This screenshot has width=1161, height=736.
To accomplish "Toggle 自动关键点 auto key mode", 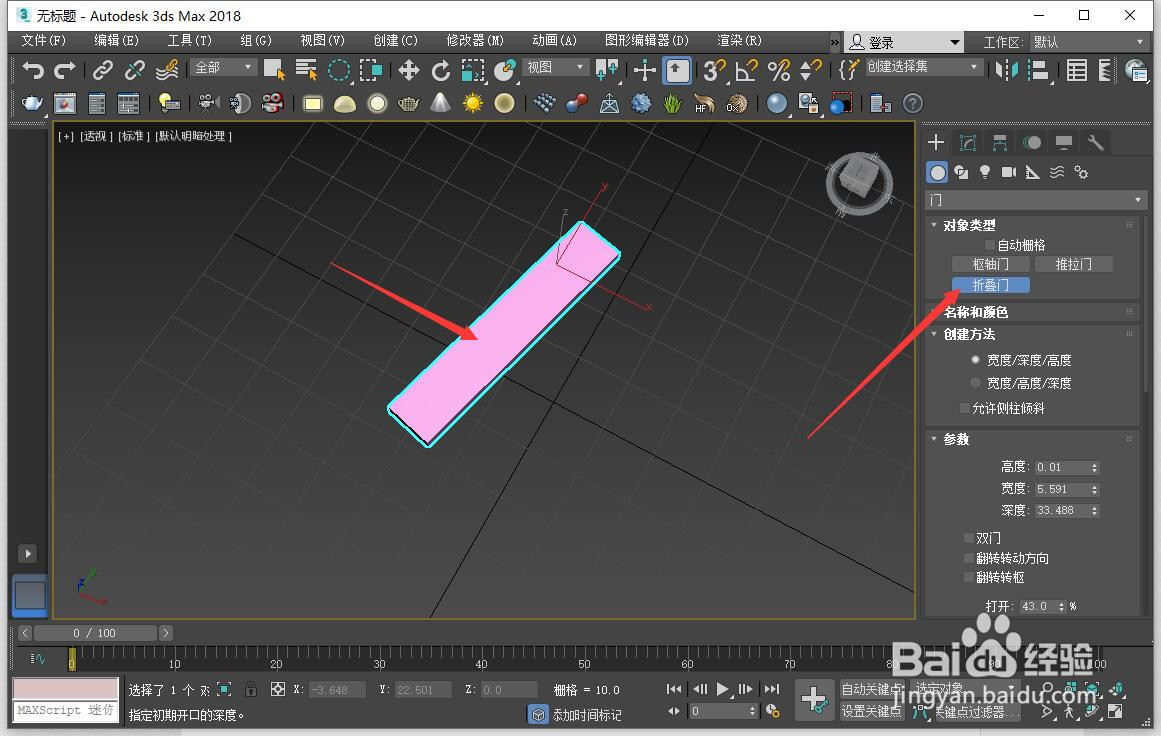I will point(871,689).
